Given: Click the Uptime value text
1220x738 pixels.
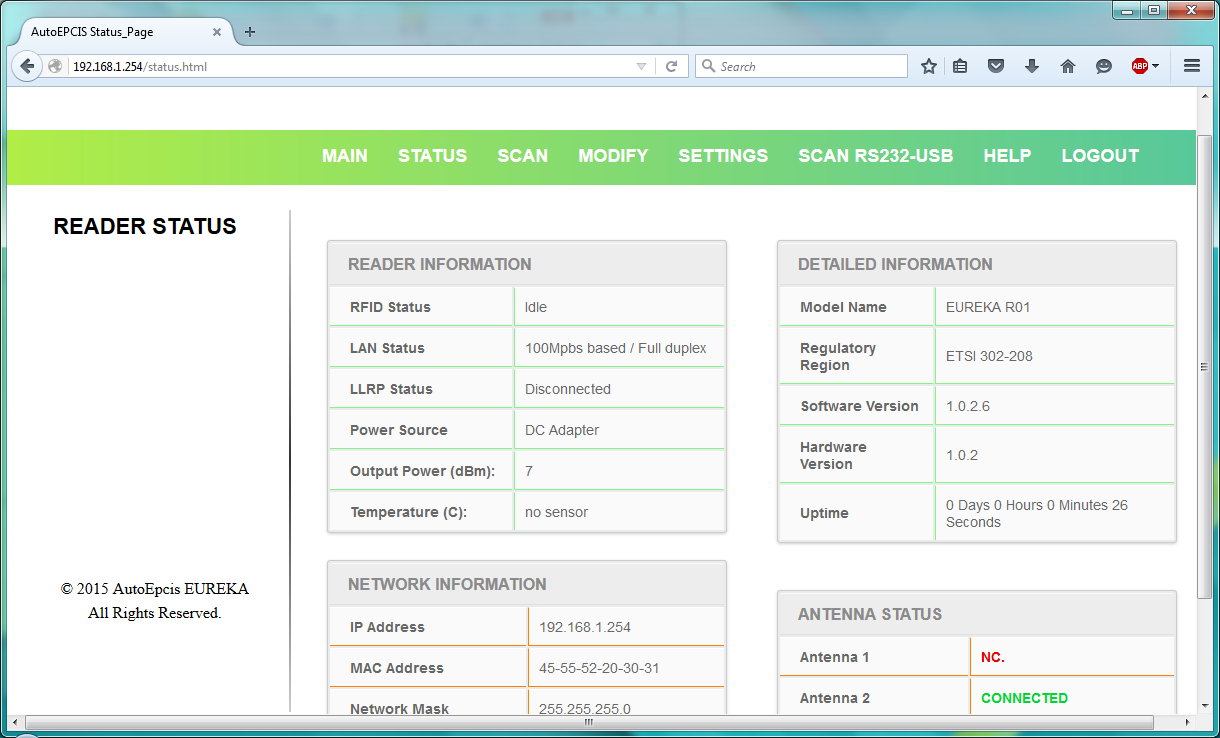Looking at the screenshot, I should pyautogui.click(x=1037, y=514).
